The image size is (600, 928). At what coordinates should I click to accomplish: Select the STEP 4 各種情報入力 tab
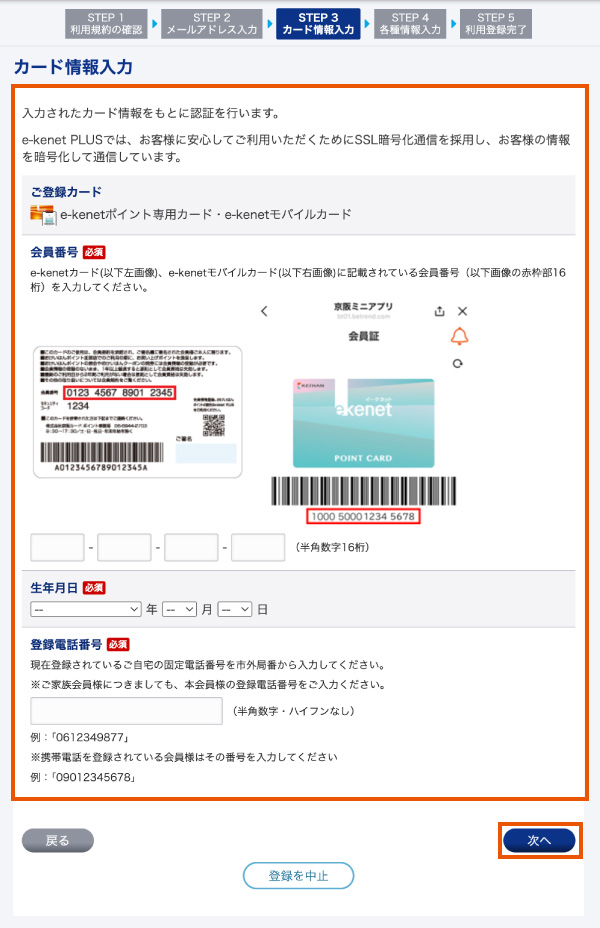[x=410, y=24]
